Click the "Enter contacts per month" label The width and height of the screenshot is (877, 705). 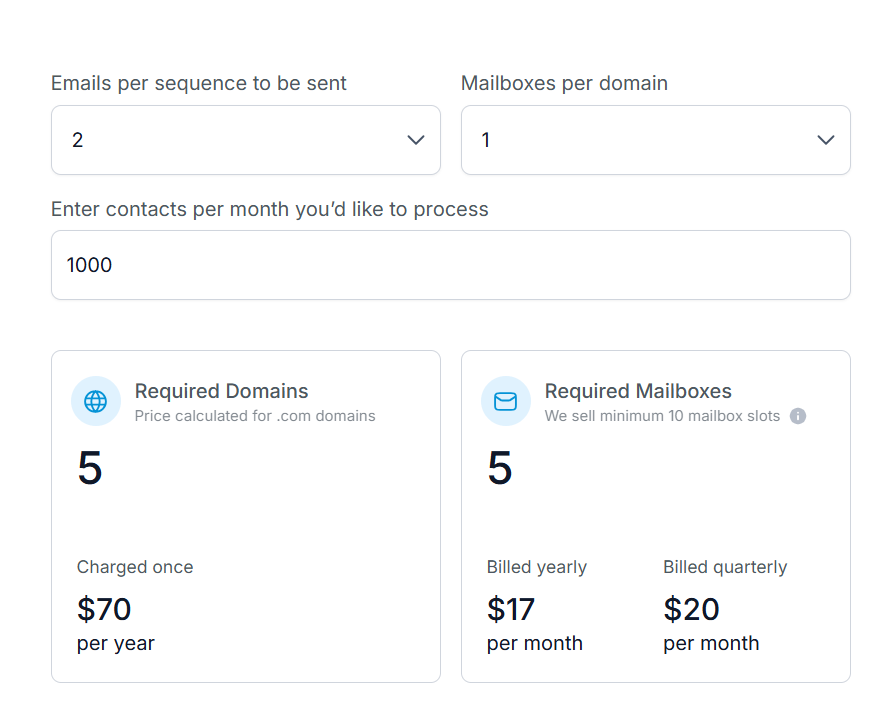pyautogui.click(x=270, y=209)
